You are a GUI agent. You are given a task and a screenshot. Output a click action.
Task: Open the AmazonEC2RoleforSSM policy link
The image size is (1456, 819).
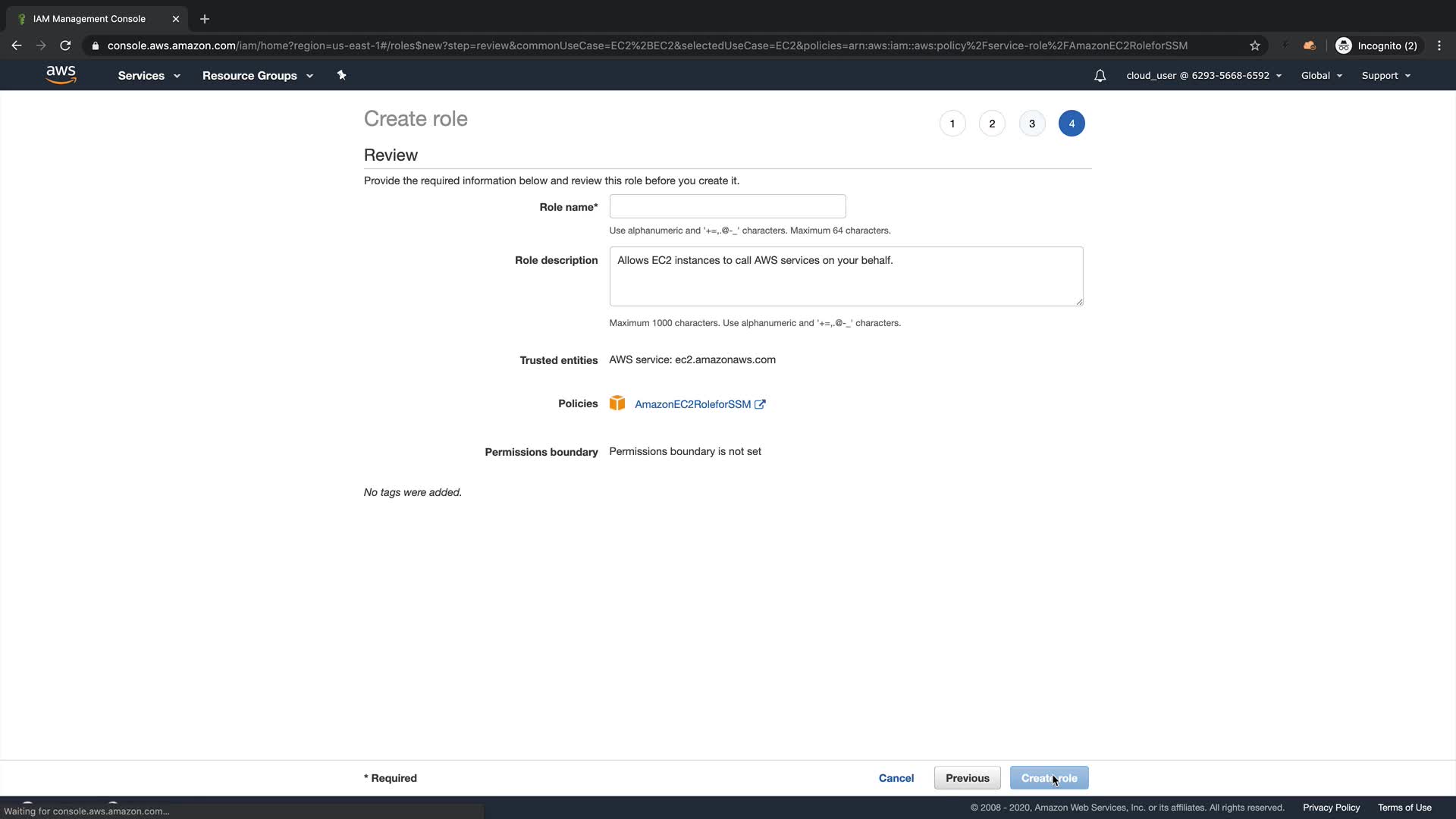click(x=692, y=404)
